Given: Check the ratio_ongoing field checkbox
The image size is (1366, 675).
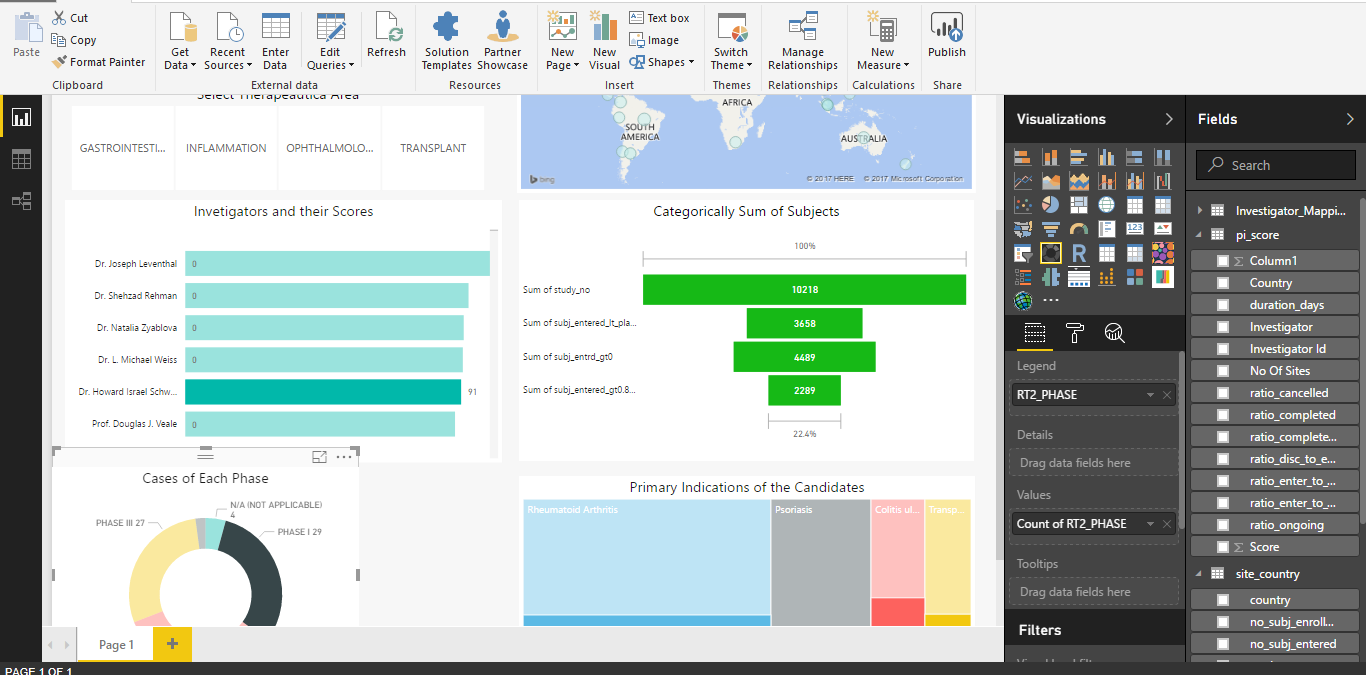Looking at the screenshot, I should [1222, 525].
